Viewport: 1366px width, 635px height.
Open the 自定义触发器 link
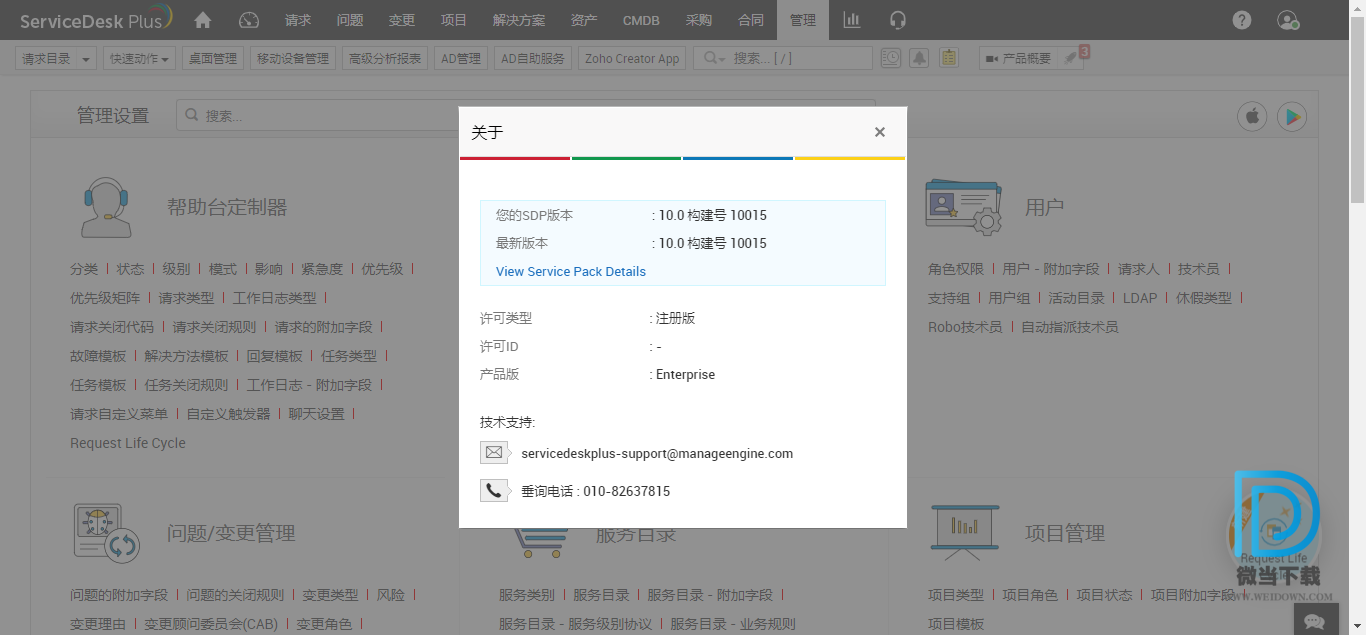pyautogui.click(x=229, y=414)
